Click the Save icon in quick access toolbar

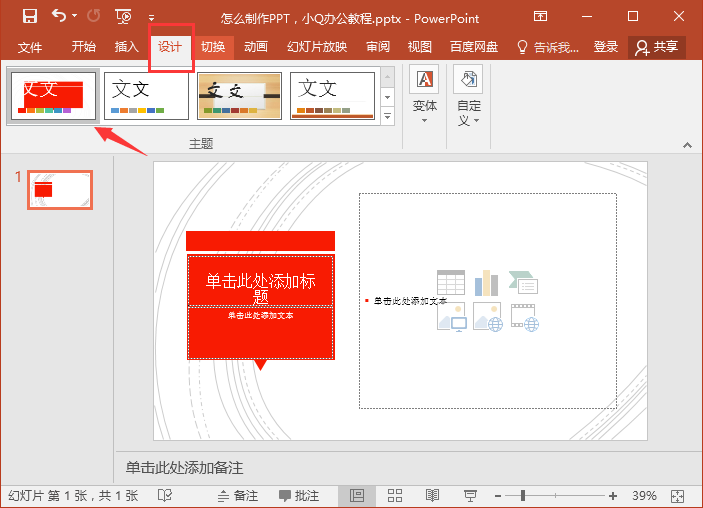(x=30, y=17)
